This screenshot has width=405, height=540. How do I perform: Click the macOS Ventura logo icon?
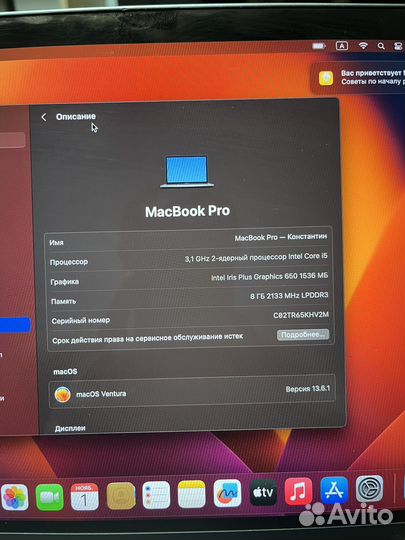[x=63, y=395]
